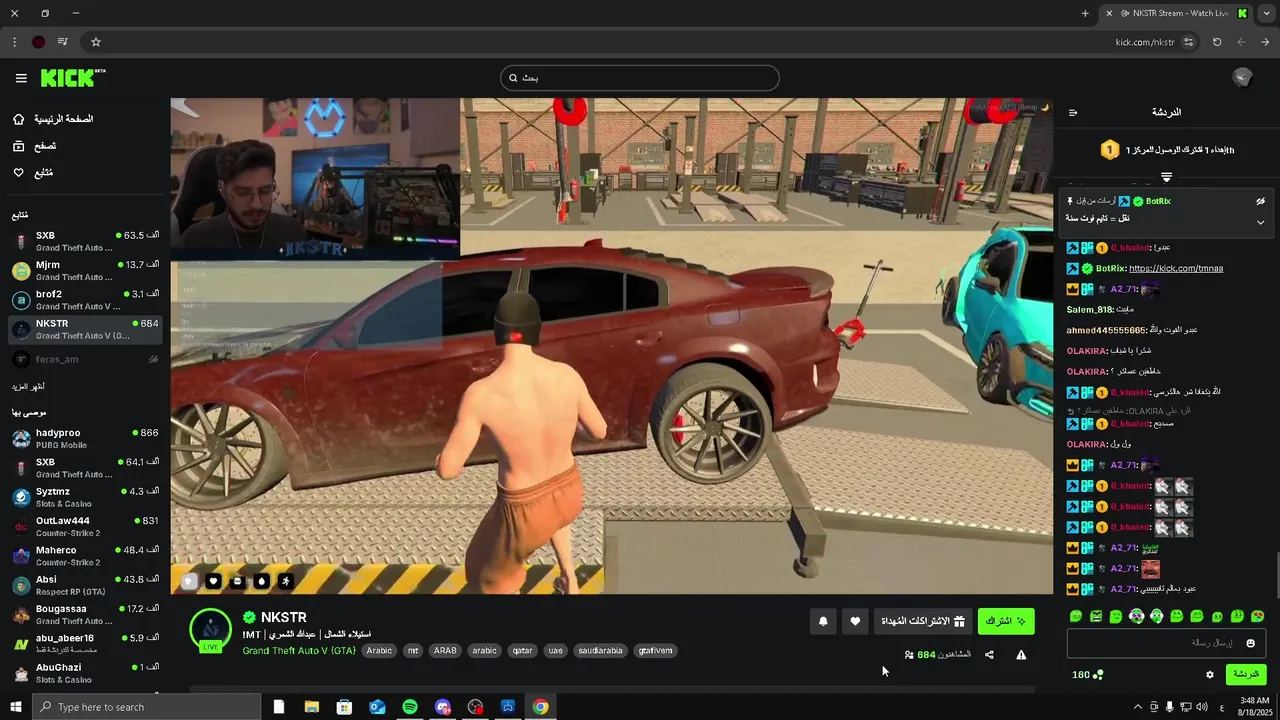The width and height of the screenshot is (1280, 720).
Task: Open Spotify from the Windows taskbar
Action: 410,707
